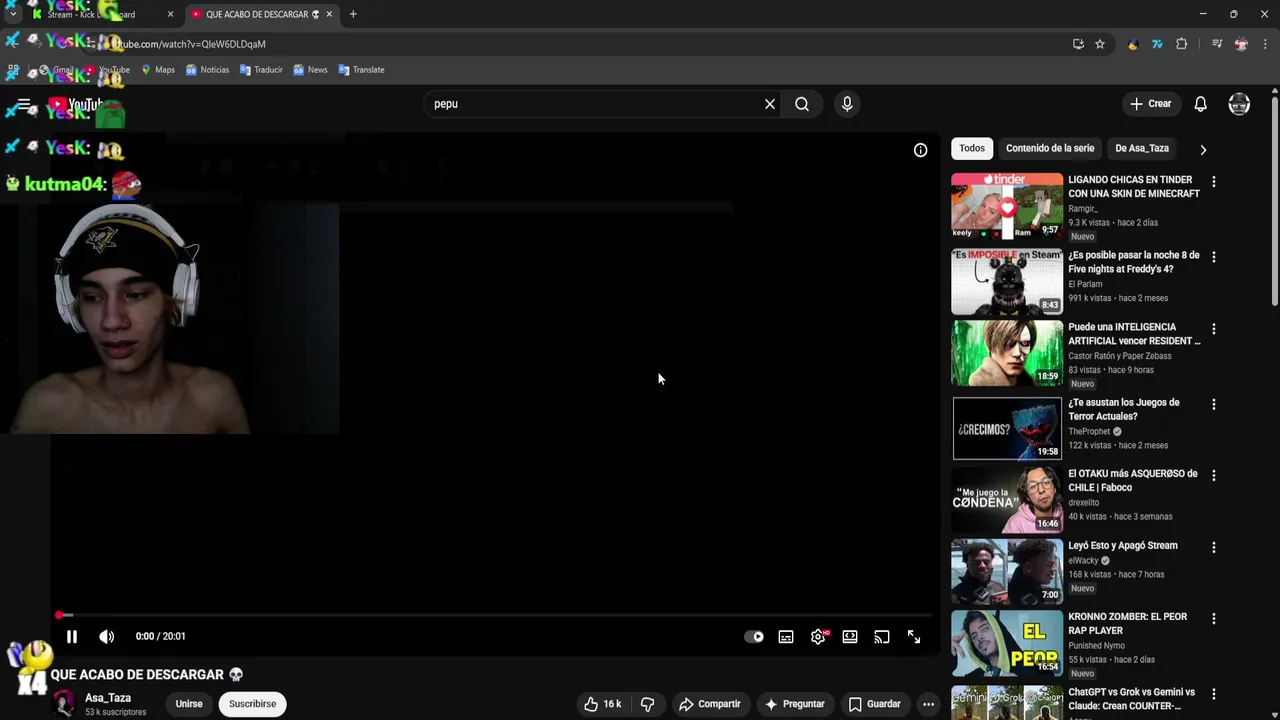Open the ¿Crecimos? horror games thumbnail
Screen dimensions: 1280x720
[1007, 428]
